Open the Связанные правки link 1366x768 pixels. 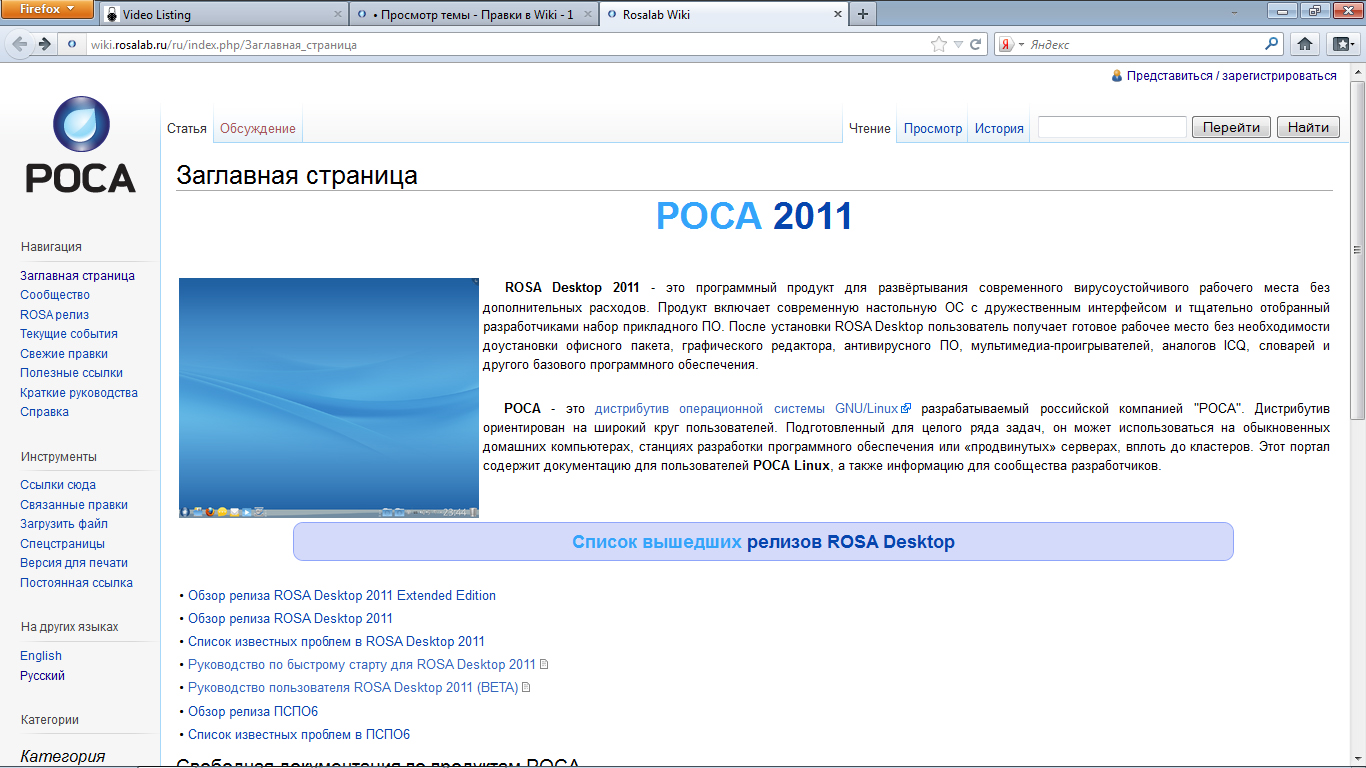click(74, 505)
